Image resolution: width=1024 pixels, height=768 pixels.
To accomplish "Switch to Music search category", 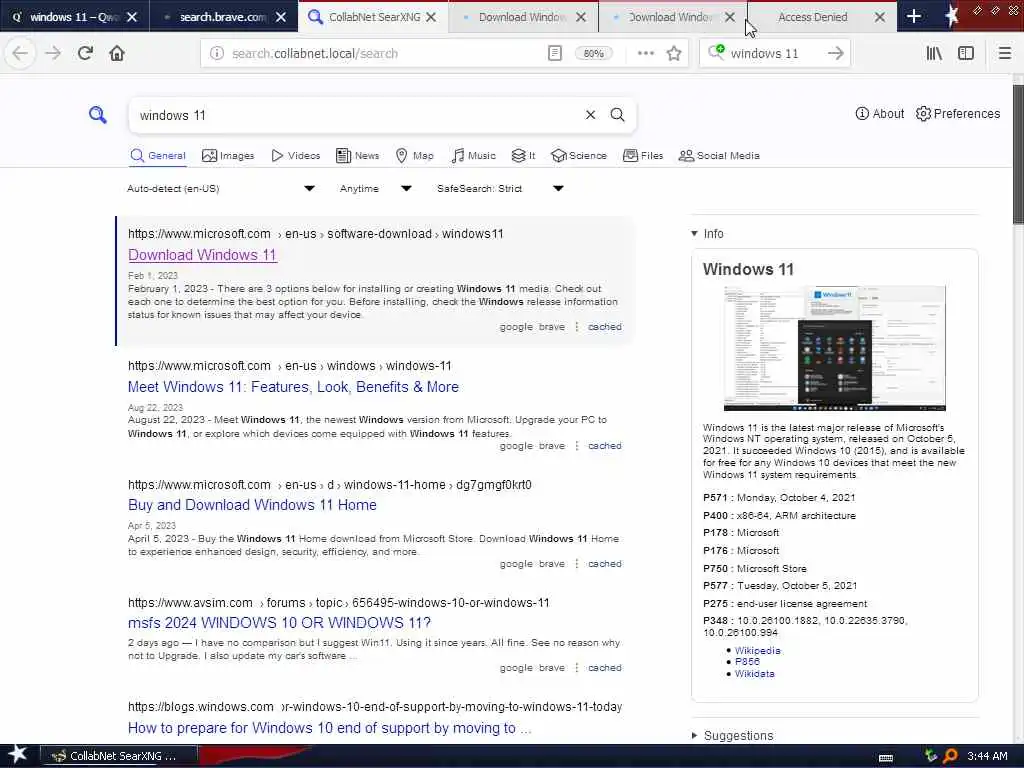I will click(473, 155).
